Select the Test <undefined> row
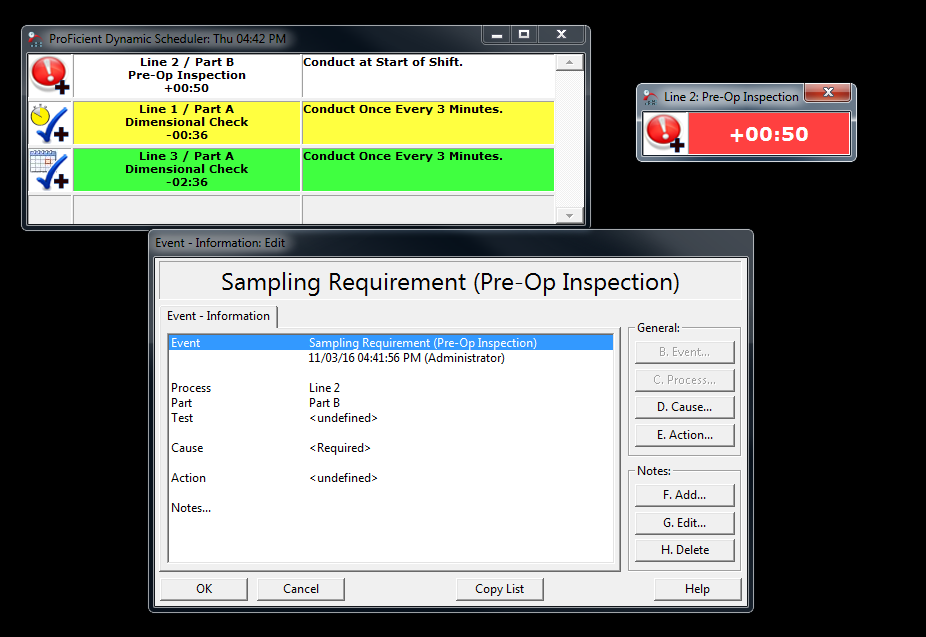 [x=391, y=418]
